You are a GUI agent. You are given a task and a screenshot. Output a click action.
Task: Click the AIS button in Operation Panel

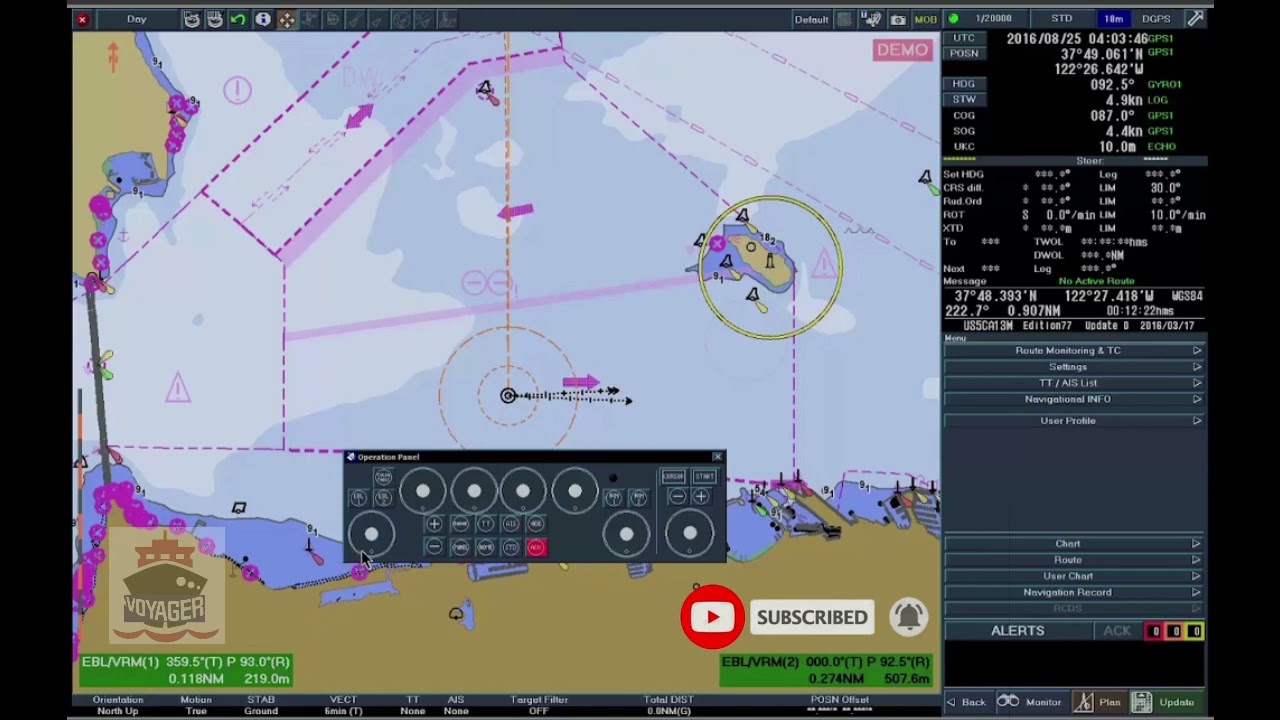pyautogui.click(x=511, y=523)
